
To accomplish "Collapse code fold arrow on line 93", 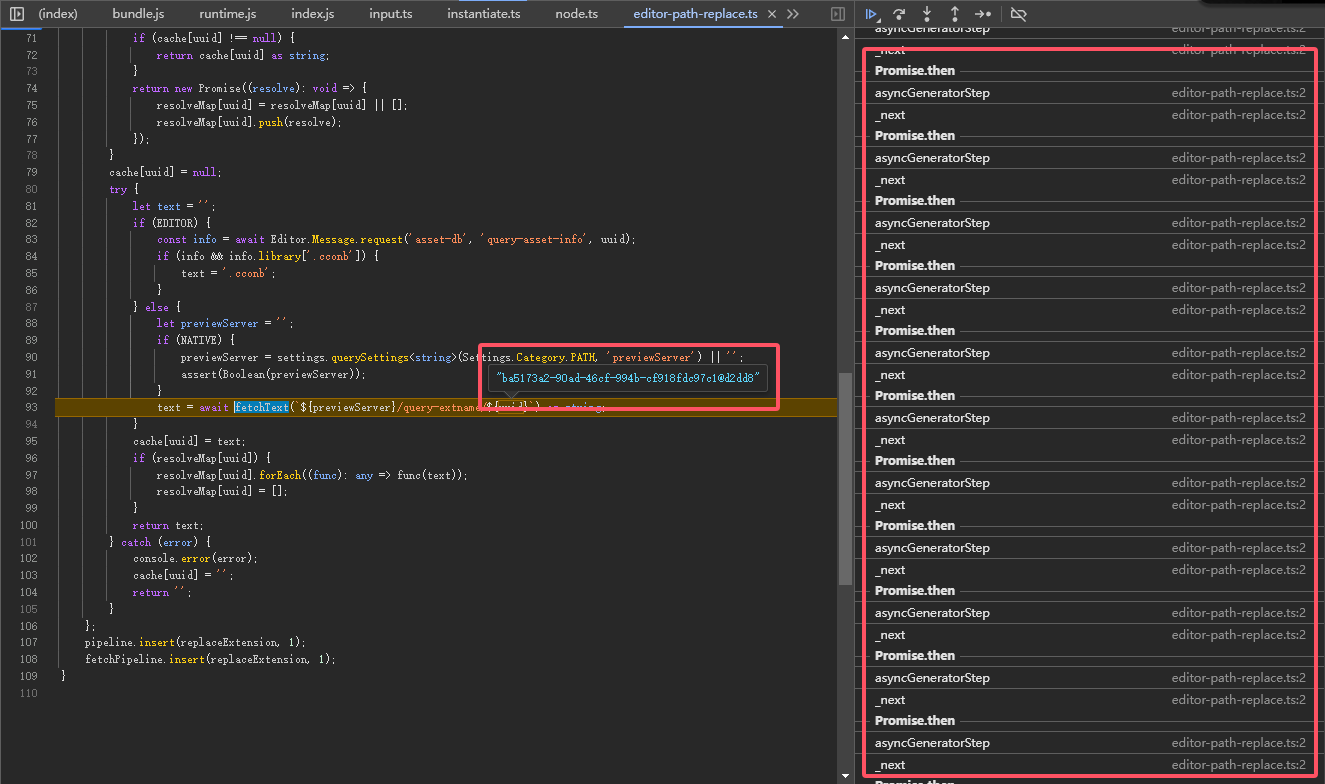I will (x=48, y=407).
